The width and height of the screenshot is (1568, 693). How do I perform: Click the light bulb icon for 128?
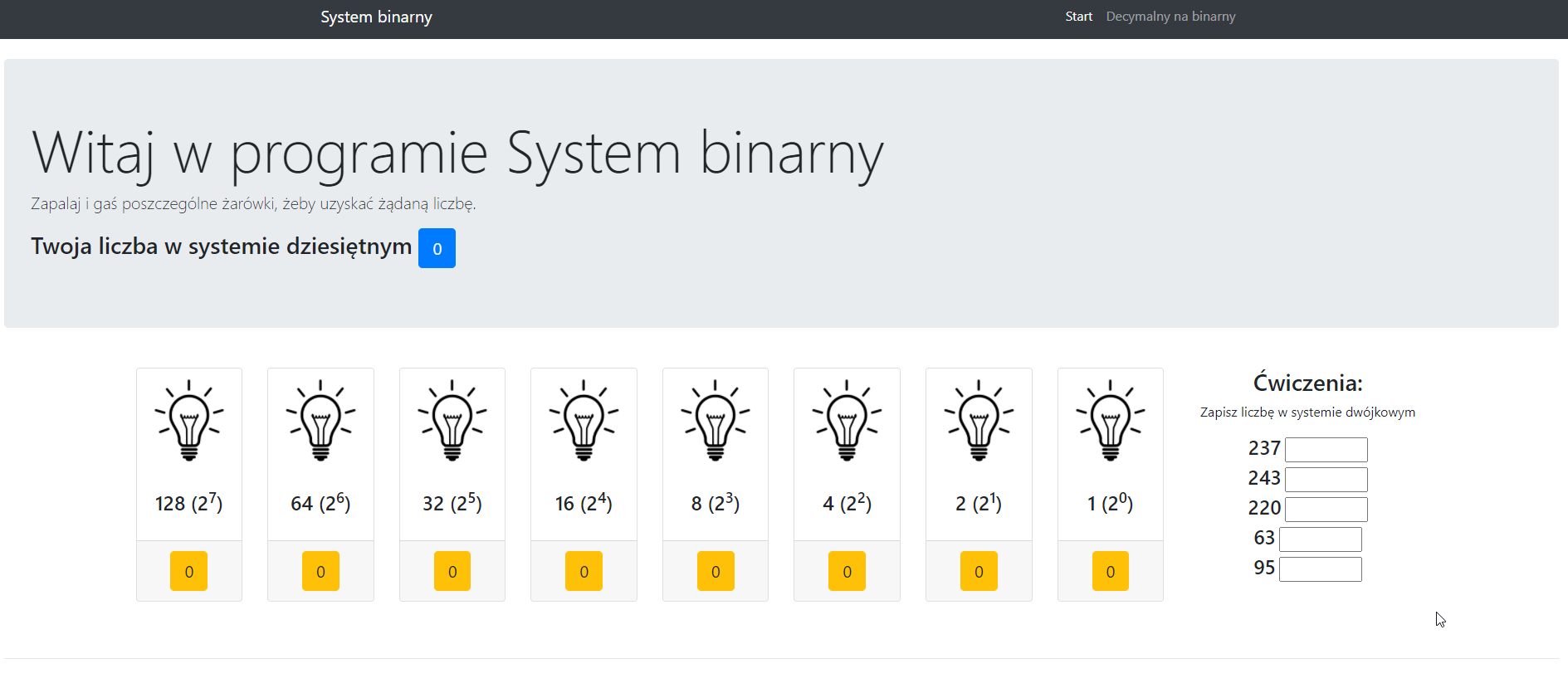189,420
